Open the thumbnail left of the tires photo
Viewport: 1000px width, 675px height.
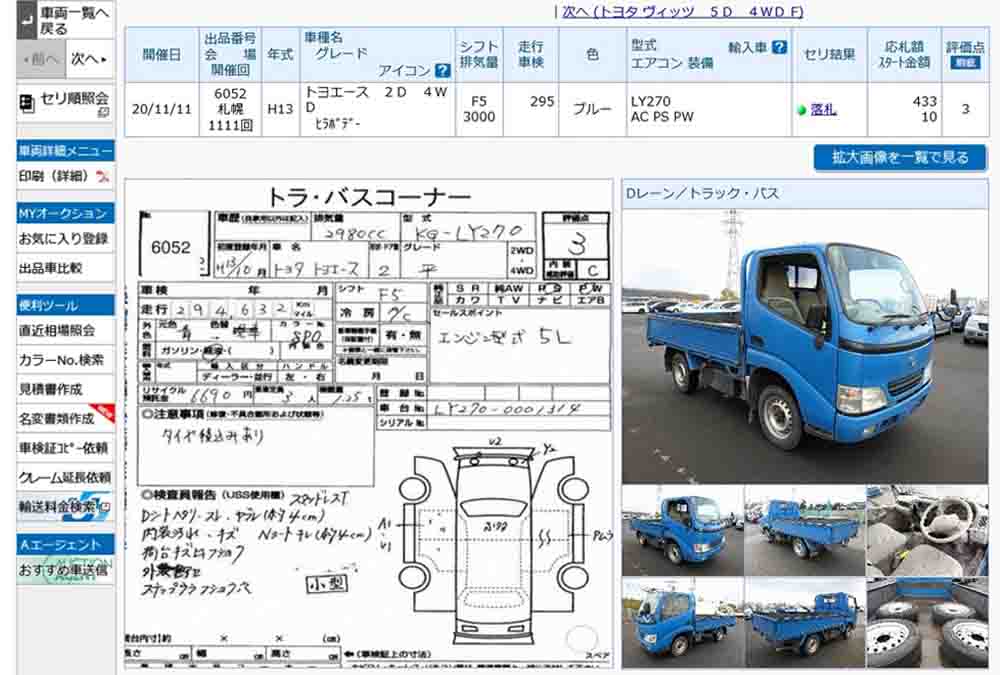(x=805, y=623)
